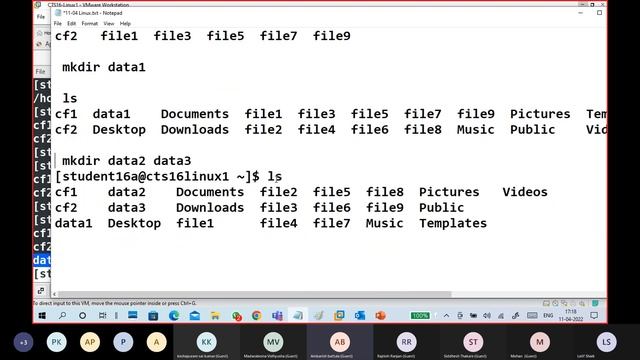Click the volume speaker tray icon
The image size is (640, 360).
pos(487,316)
